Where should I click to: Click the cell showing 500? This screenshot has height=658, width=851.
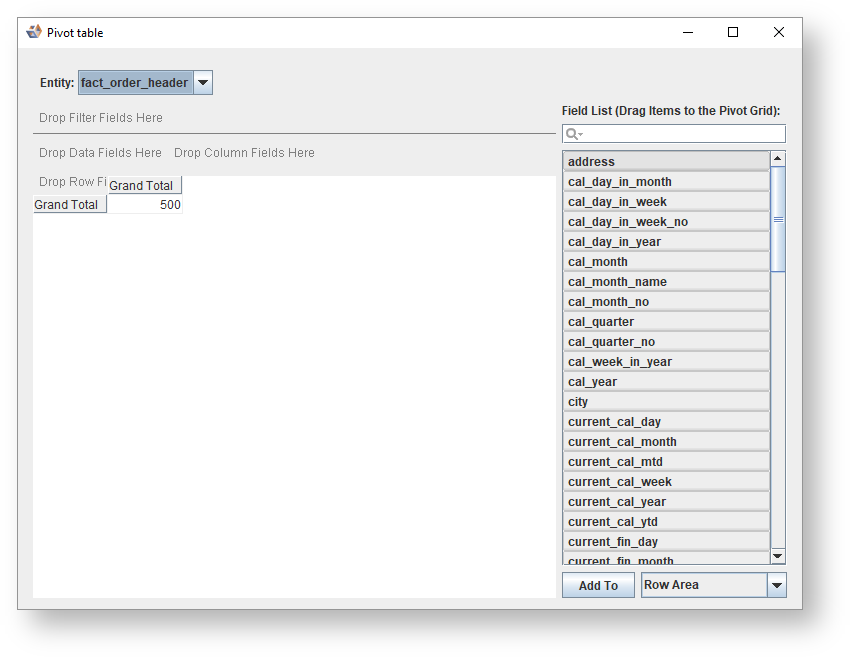(x=145, y=205)
